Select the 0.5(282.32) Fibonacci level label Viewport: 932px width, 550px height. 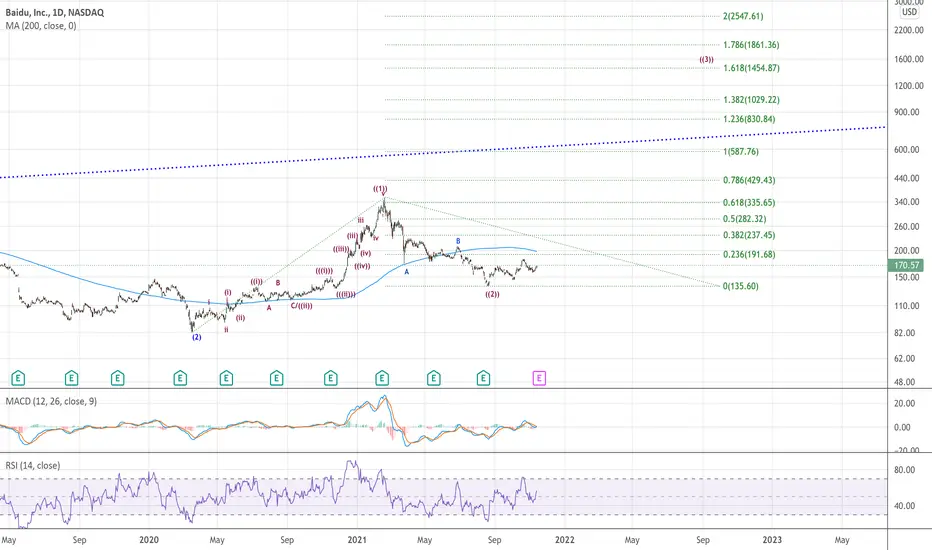click(x=744, y=219)
